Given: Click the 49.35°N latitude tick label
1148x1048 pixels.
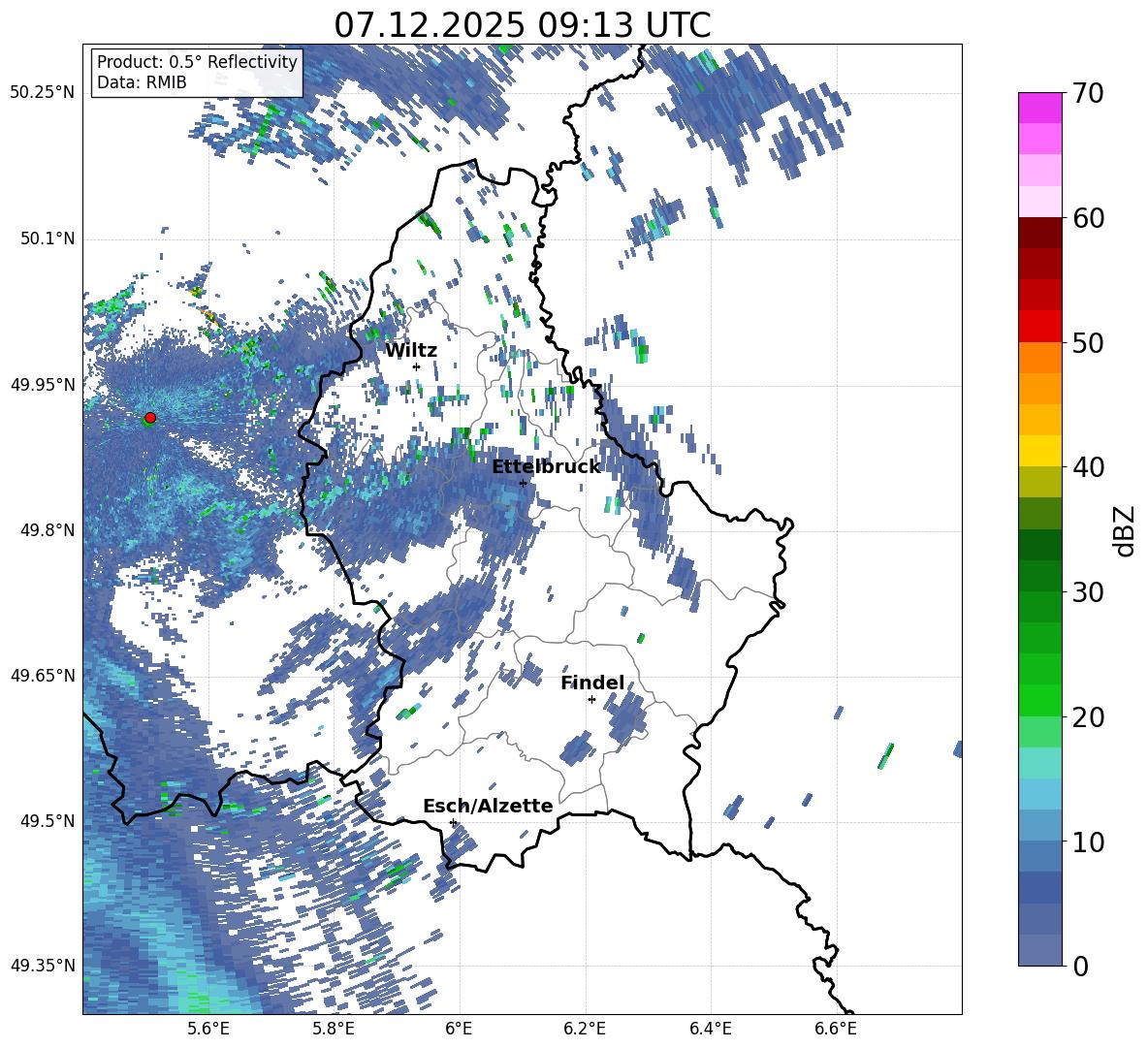Looking at the screenshot, I should [x=43, y=966].
